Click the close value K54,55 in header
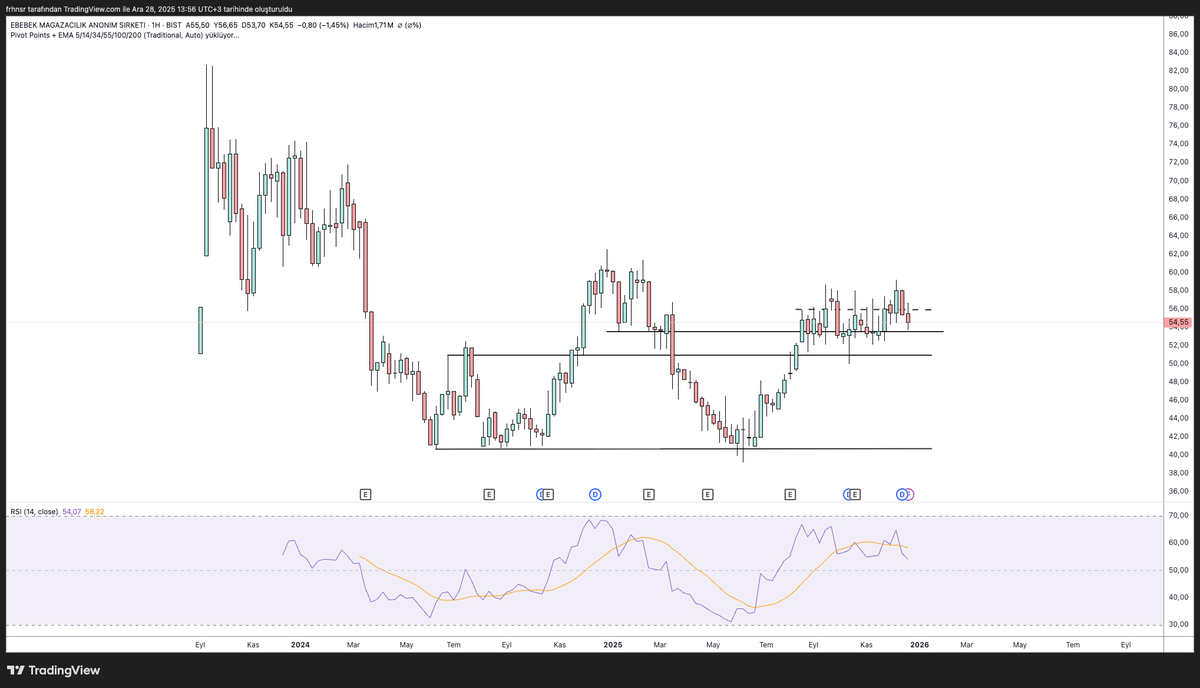The width and height of the screenshot is (1200, 688). coord(281,25)
